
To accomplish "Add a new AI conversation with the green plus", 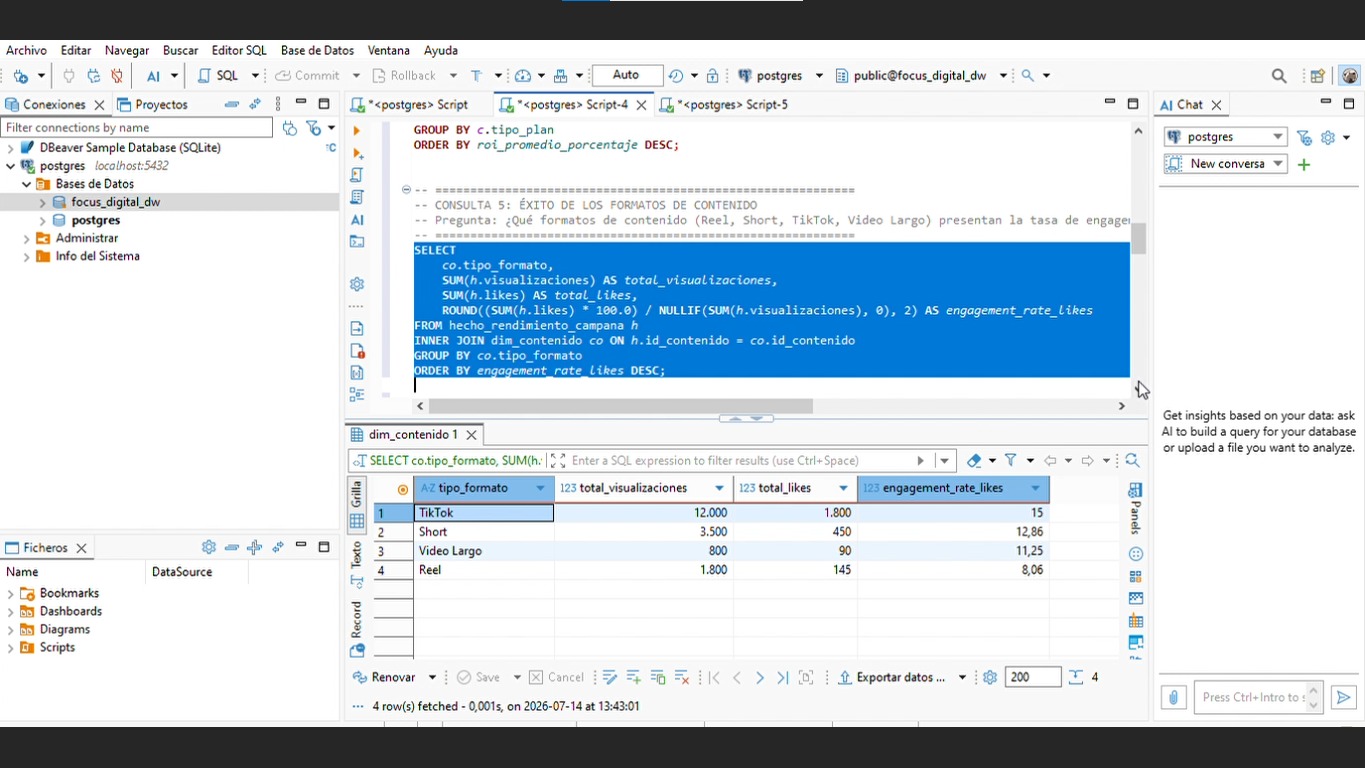I will 1304,164.
